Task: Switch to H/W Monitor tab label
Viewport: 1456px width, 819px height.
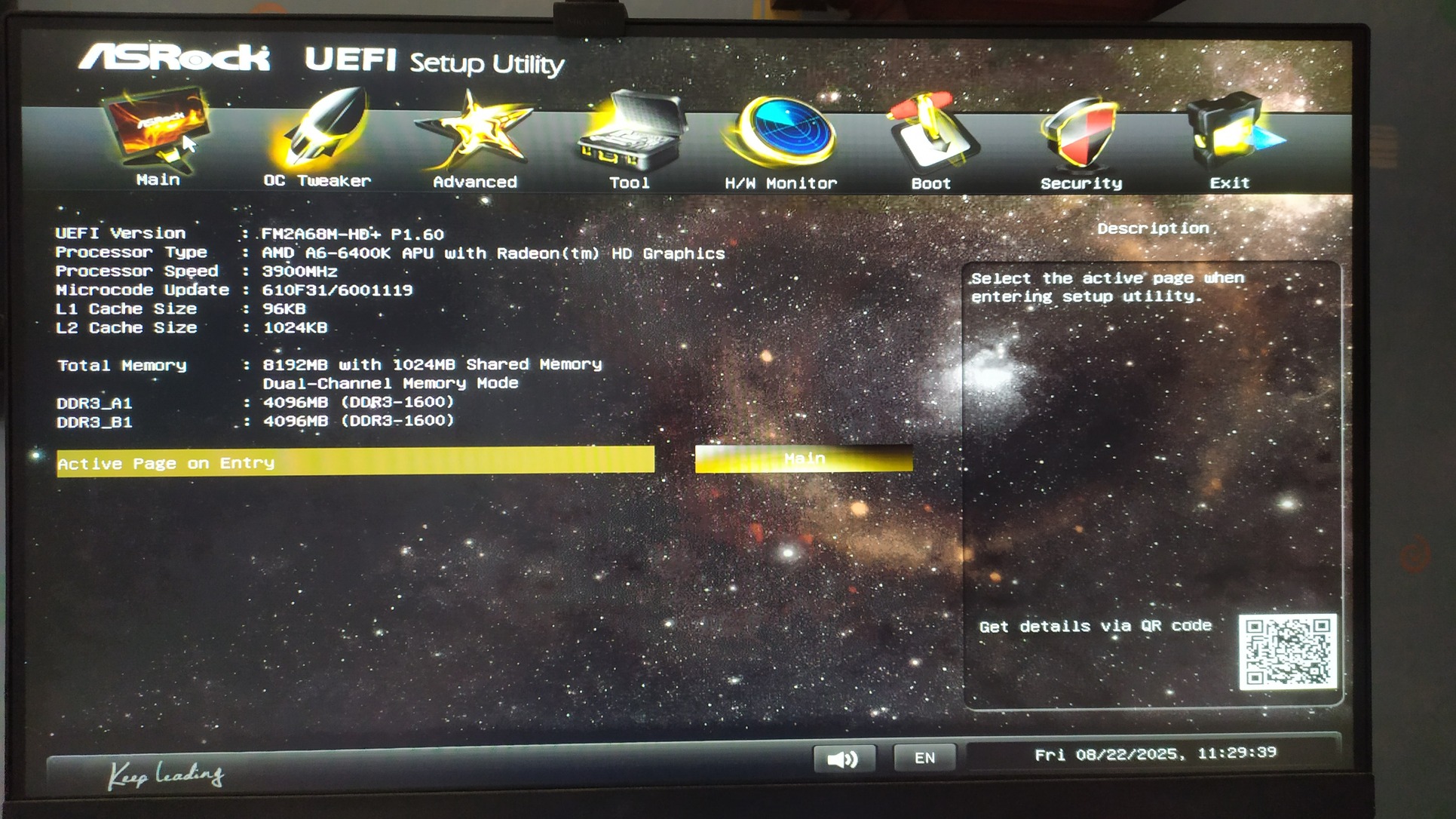Action: coord(780,183)
